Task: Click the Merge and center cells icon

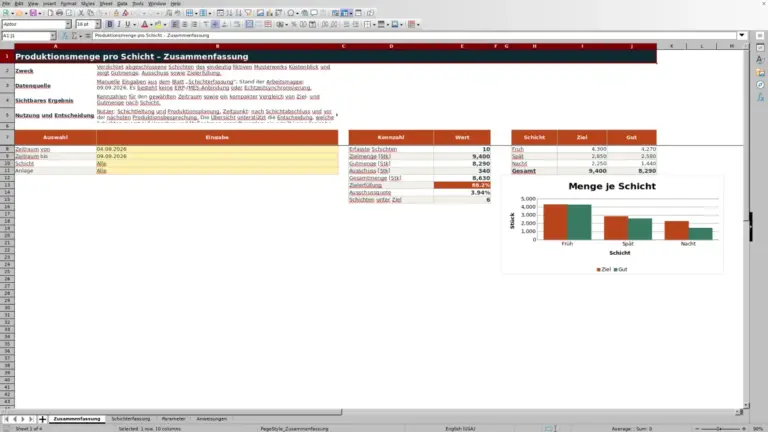Action: pos(249,24)
